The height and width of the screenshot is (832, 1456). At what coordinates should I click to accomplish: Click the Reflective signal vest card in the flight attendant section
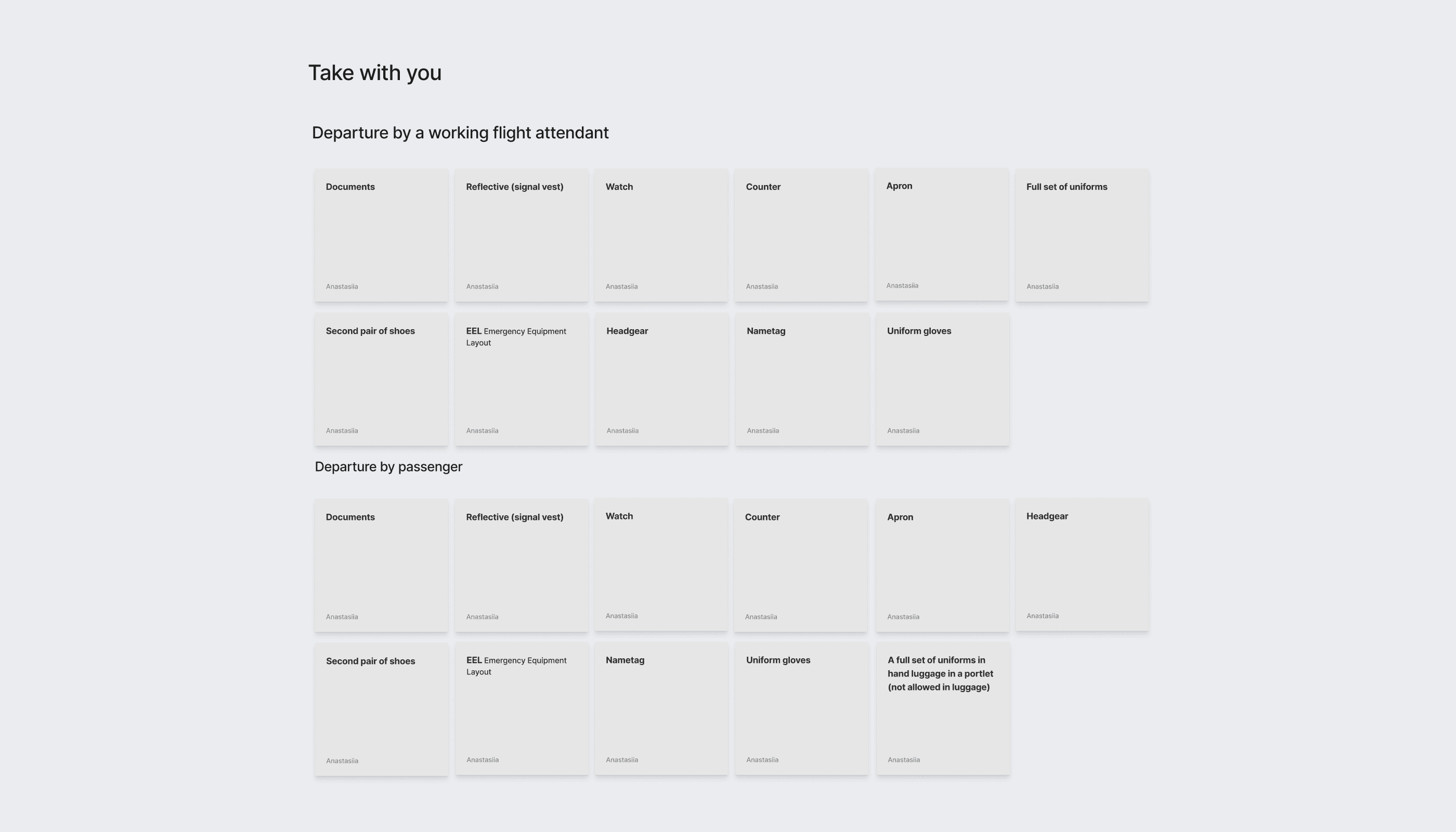click(521, 235)
